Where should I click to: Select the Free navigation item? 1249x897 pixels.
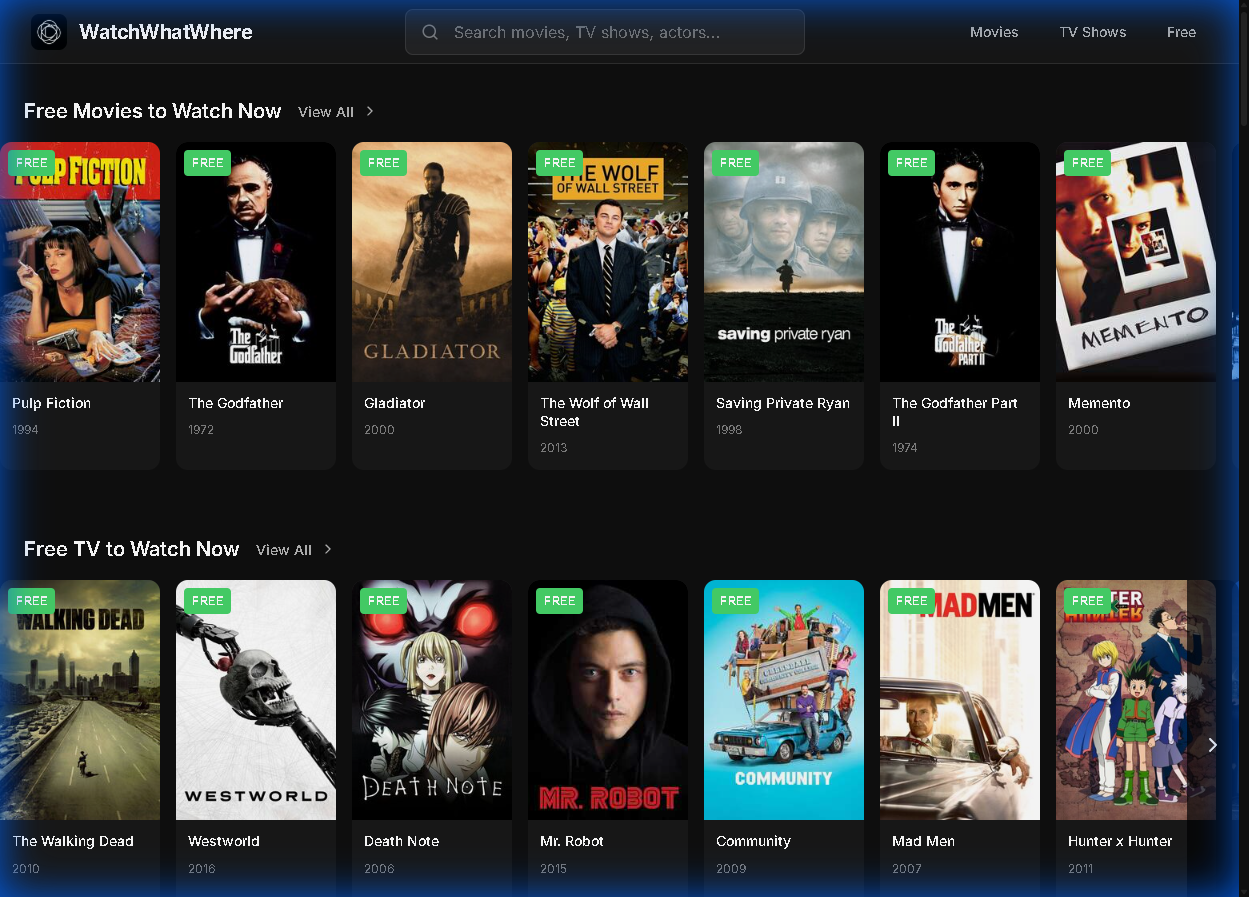coord(1181,31)
